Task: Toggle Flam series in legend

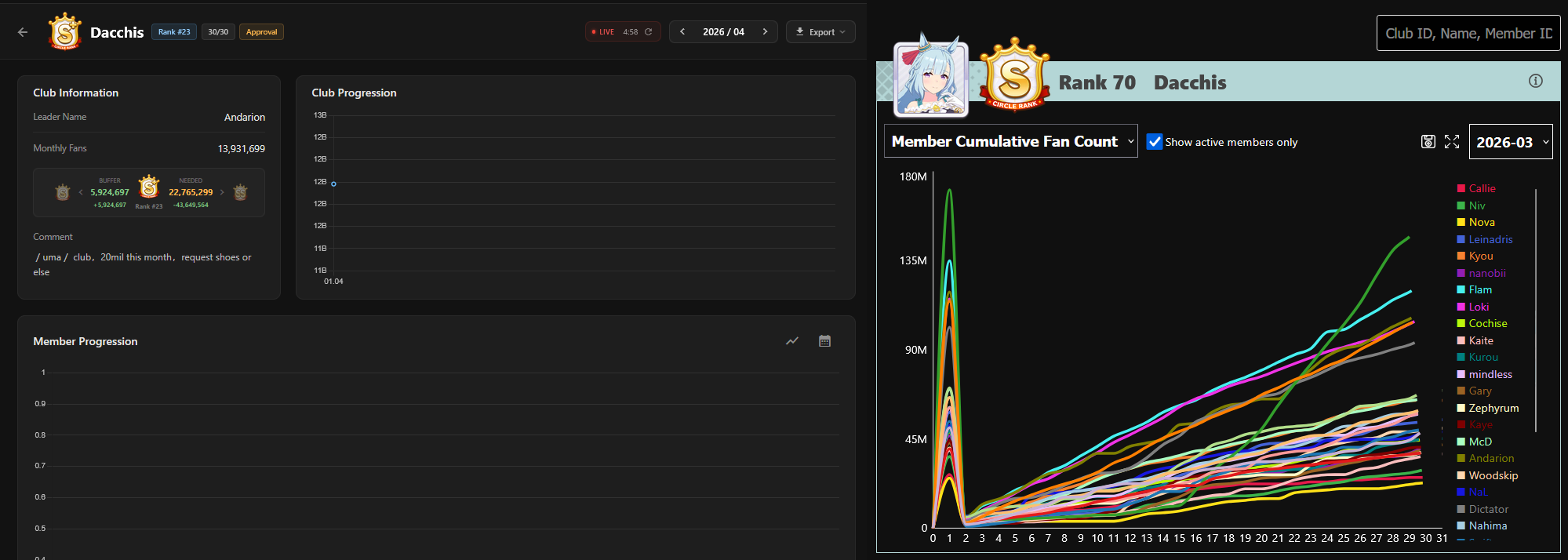Action: coord(1474,289)
